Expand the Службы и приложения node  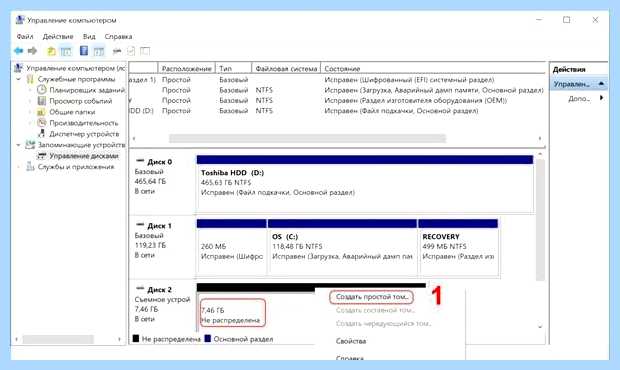[x=18, y=167]
